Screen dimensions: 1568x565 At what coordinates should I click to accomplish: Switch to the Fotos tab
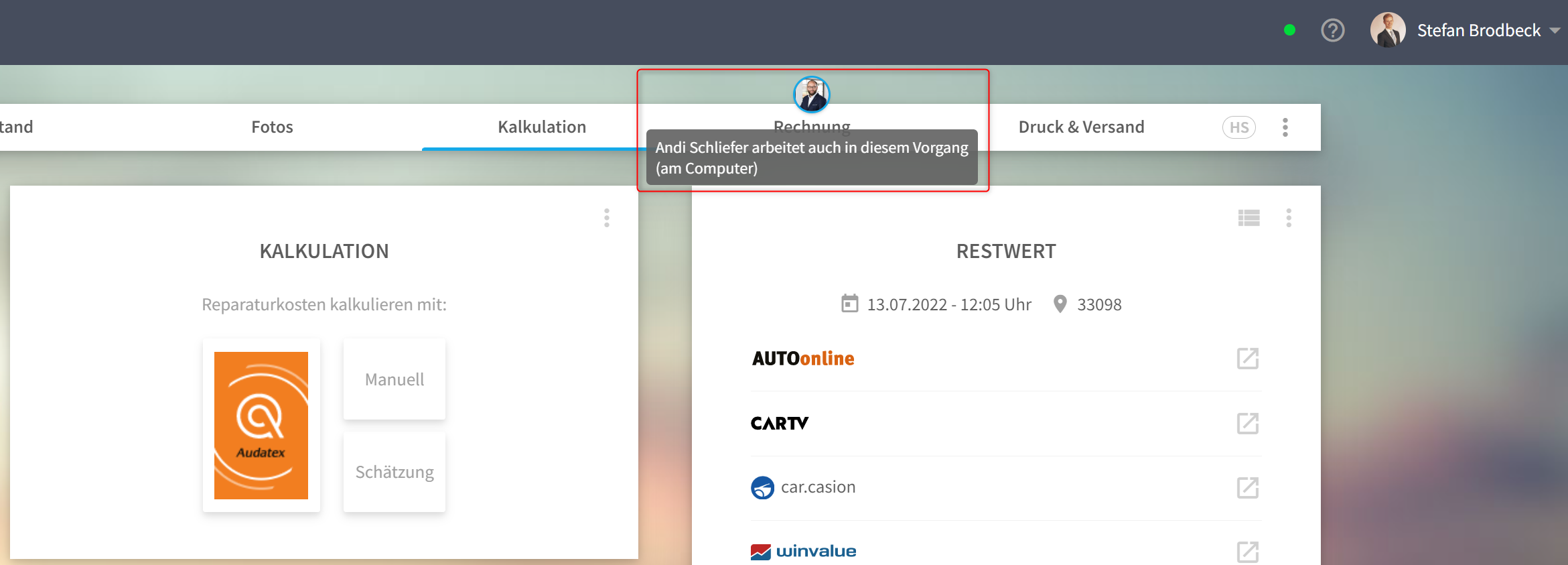[272, 127]
